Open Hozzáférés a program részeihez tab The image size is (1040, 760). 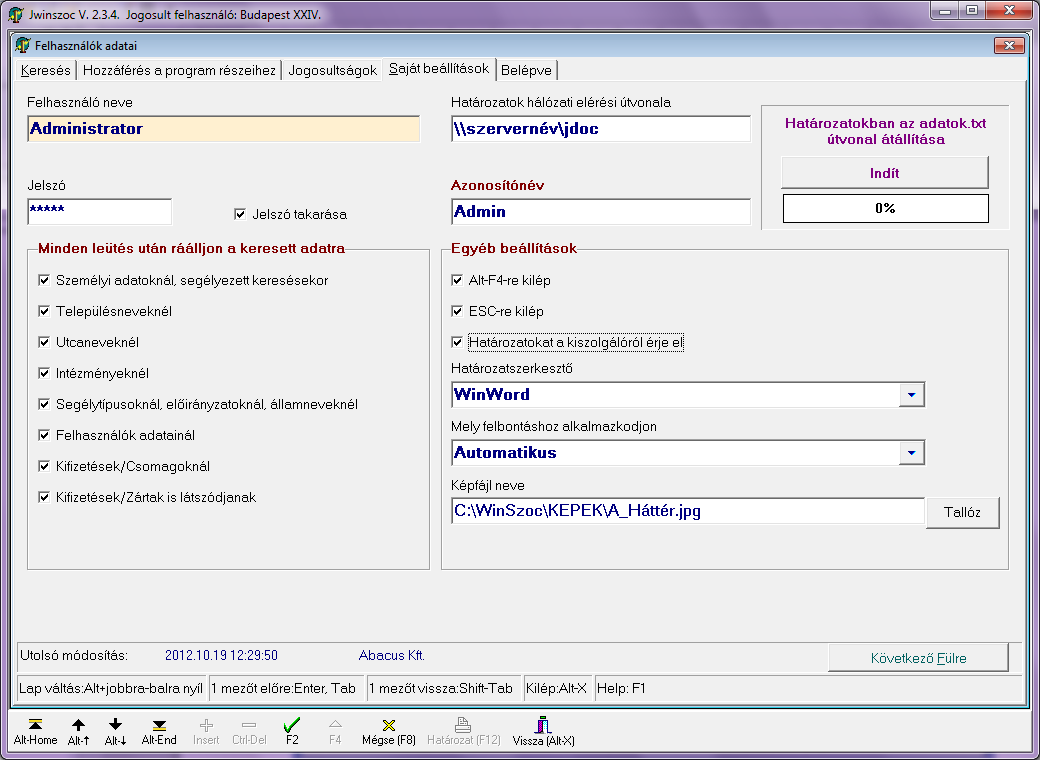click(x=179, y=70)
